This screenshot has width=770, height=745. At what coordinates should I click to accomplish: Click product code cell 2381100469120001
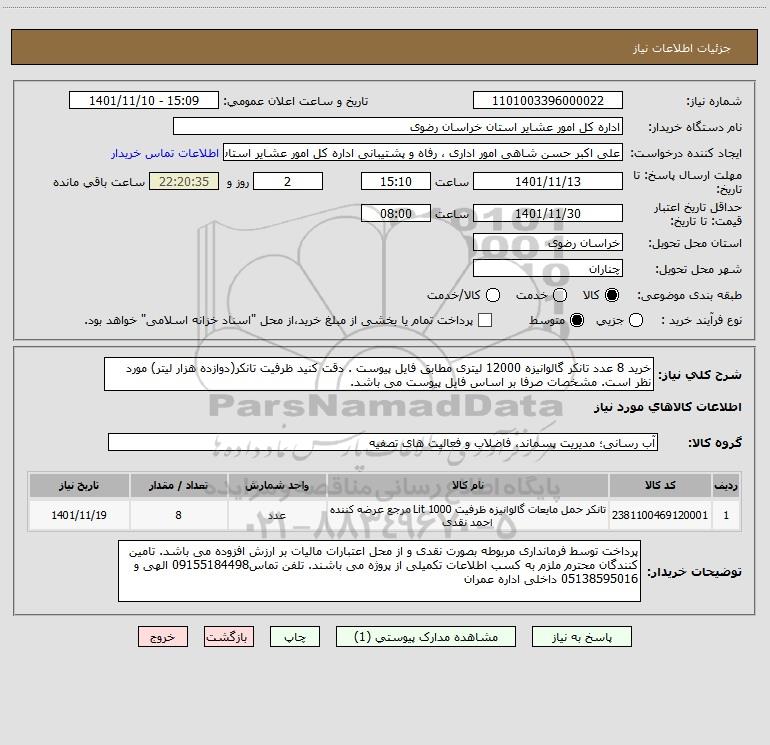pyautogui.click(x=660, y=515)
